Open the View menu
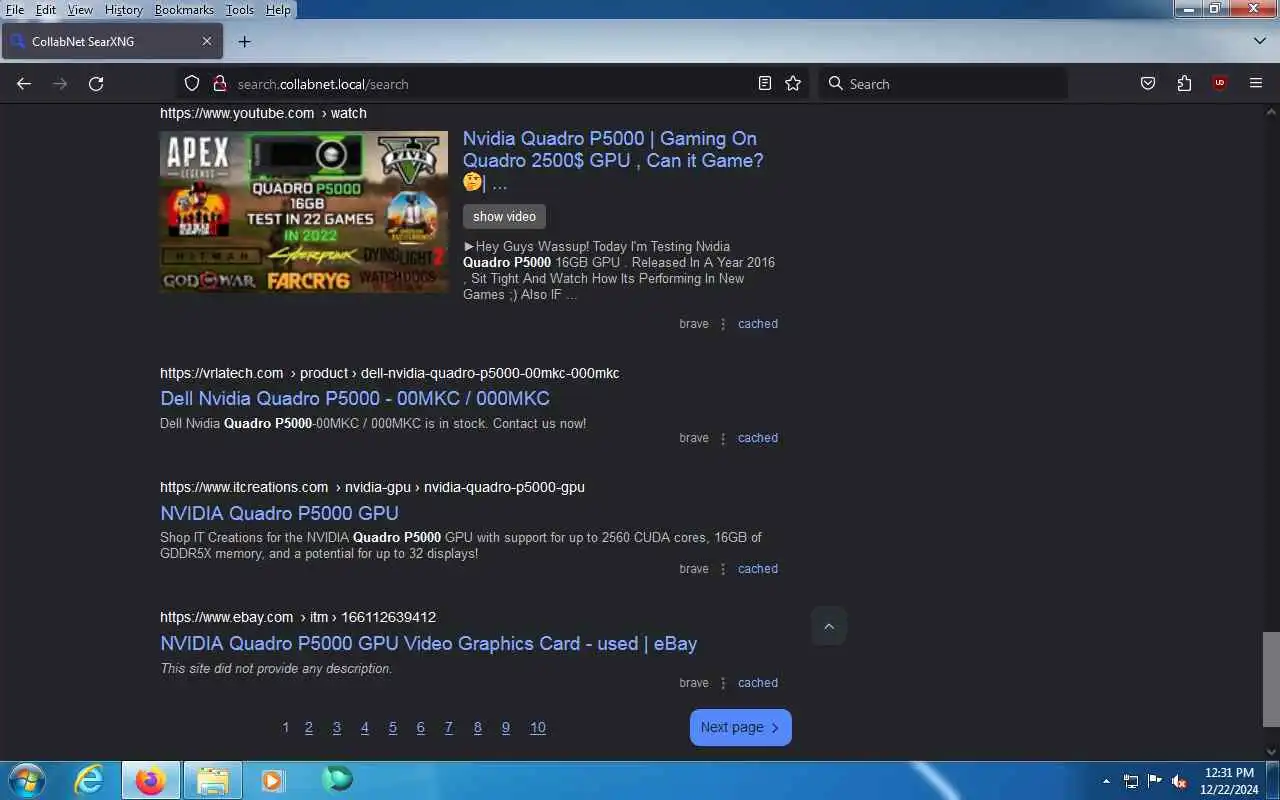1280x800 pixels. coord(80,10)
